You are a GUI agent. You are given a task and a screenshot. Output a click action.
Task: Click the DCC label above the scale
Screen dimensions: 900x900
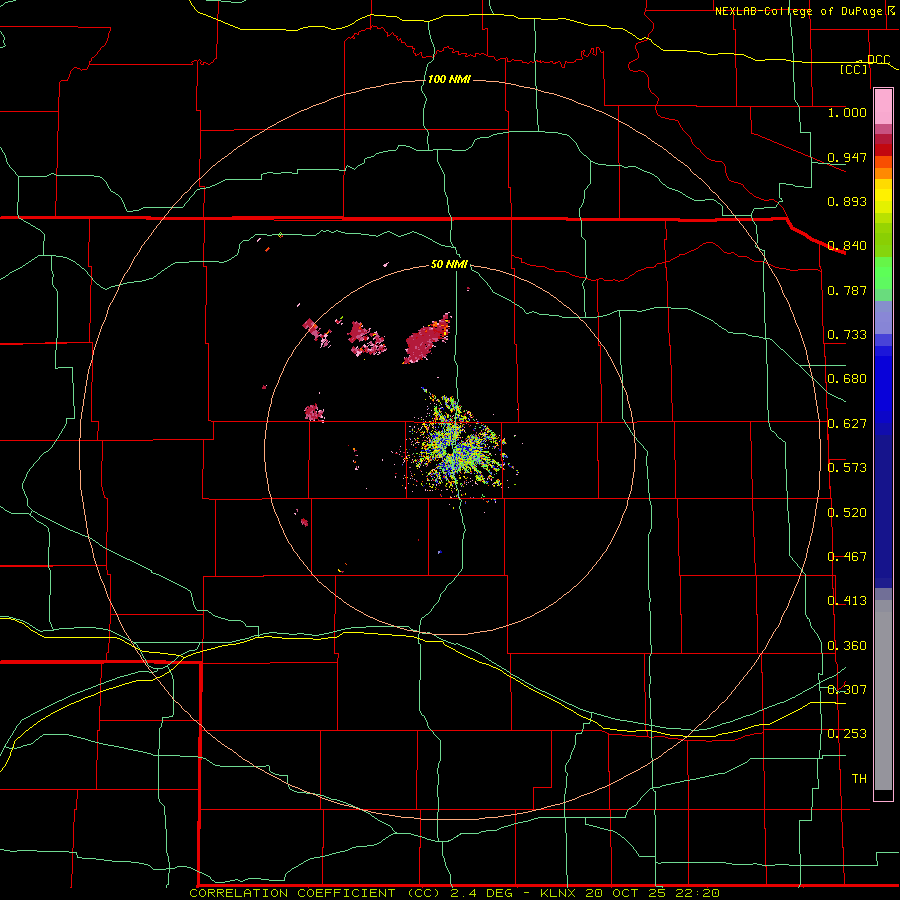(878, 60)
